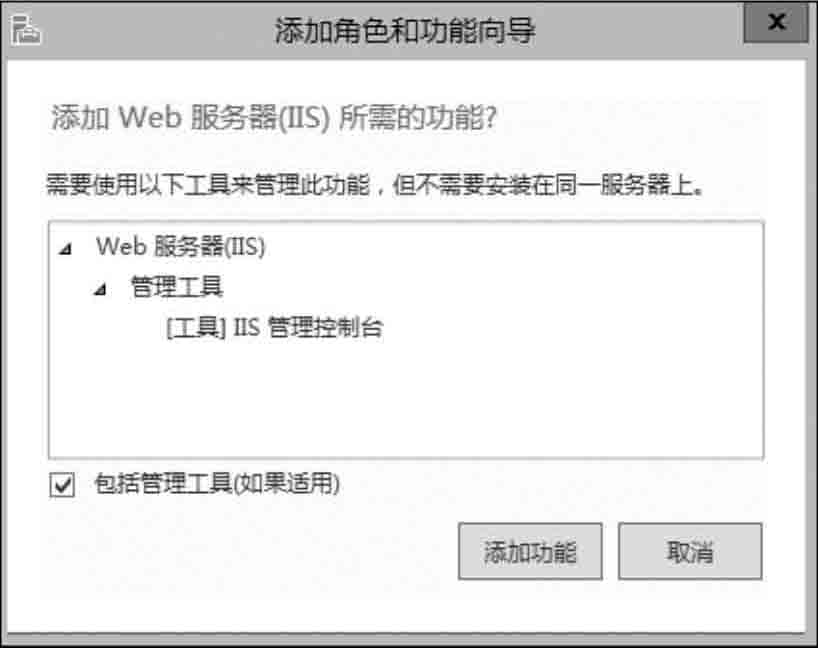Select the Web 服务器(IIS) tree item
Viewport: 818px width, 648px height.
point(181,247)
